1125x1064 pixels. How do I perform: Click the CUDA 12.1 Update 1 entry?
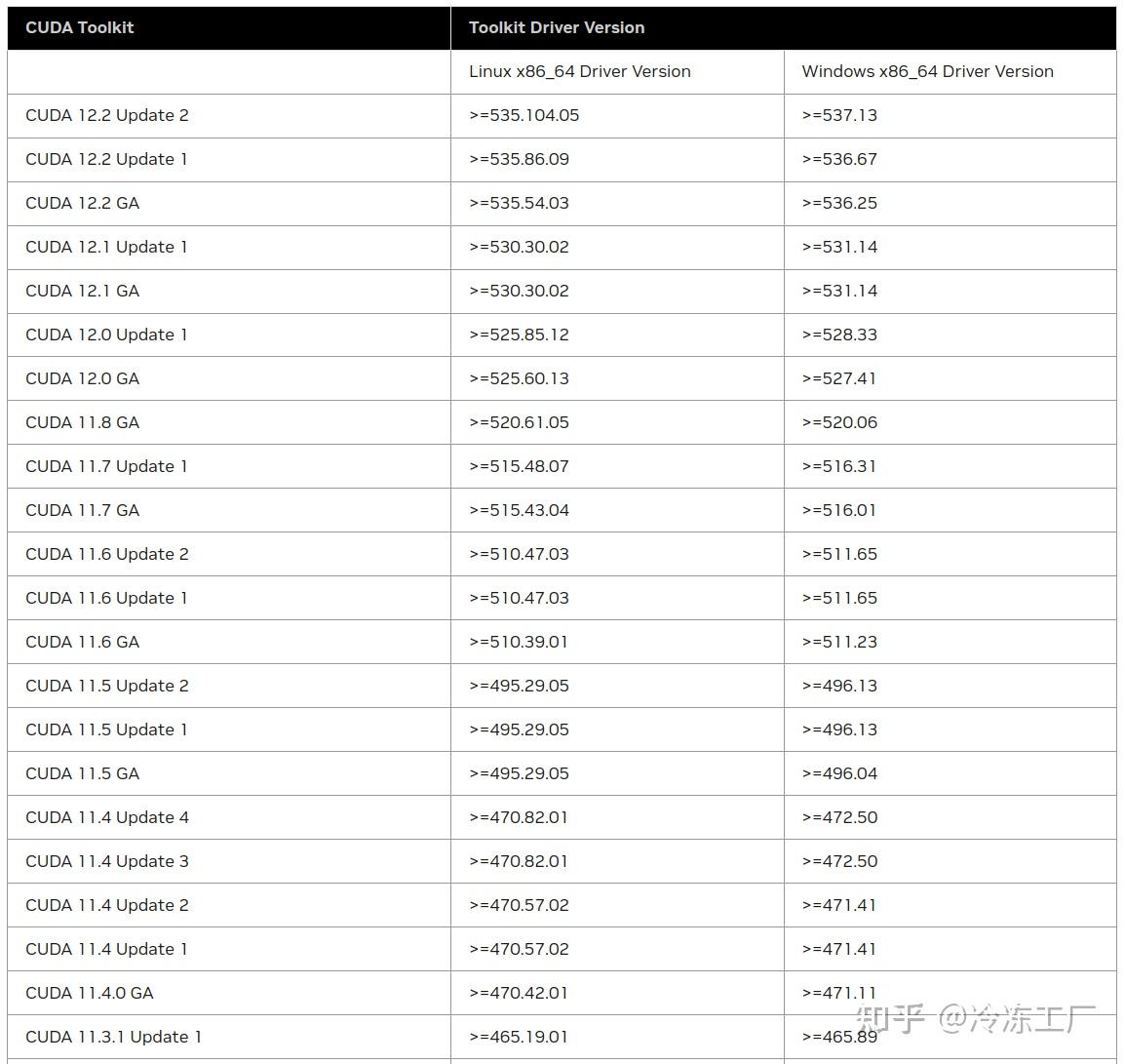pos(105,247)
